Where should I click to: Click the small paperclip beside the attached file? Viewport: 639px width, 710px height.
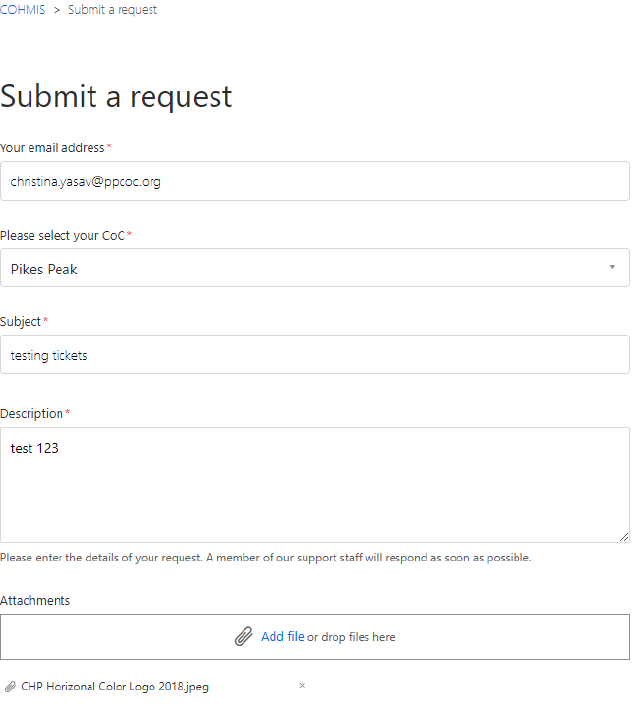point(10,687)
